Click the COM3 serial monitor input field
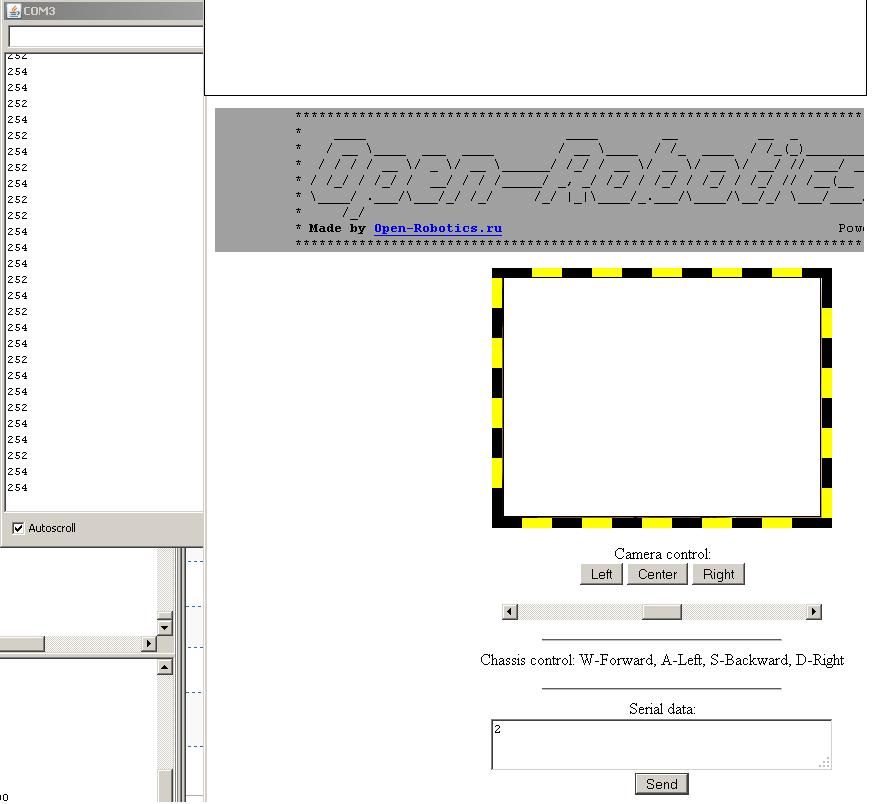The height and width of the screenshot is (804, 872). 106,37
